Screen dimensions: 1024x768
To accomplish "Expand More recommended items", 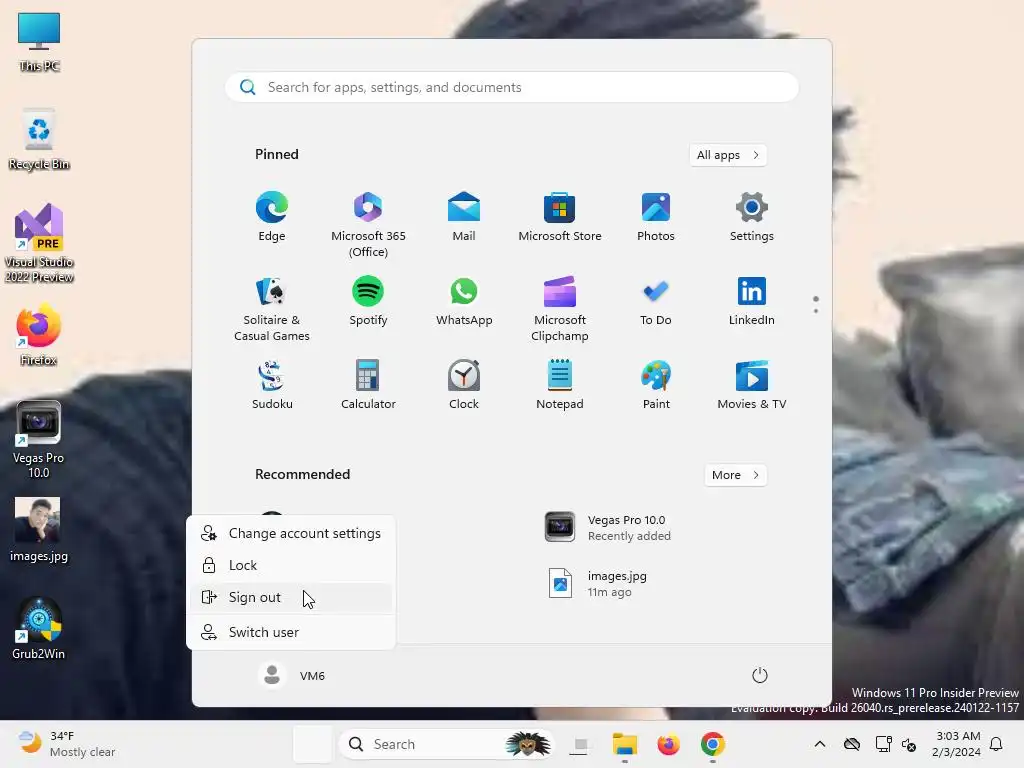I will pyautogui.click(x=735, y=475).
